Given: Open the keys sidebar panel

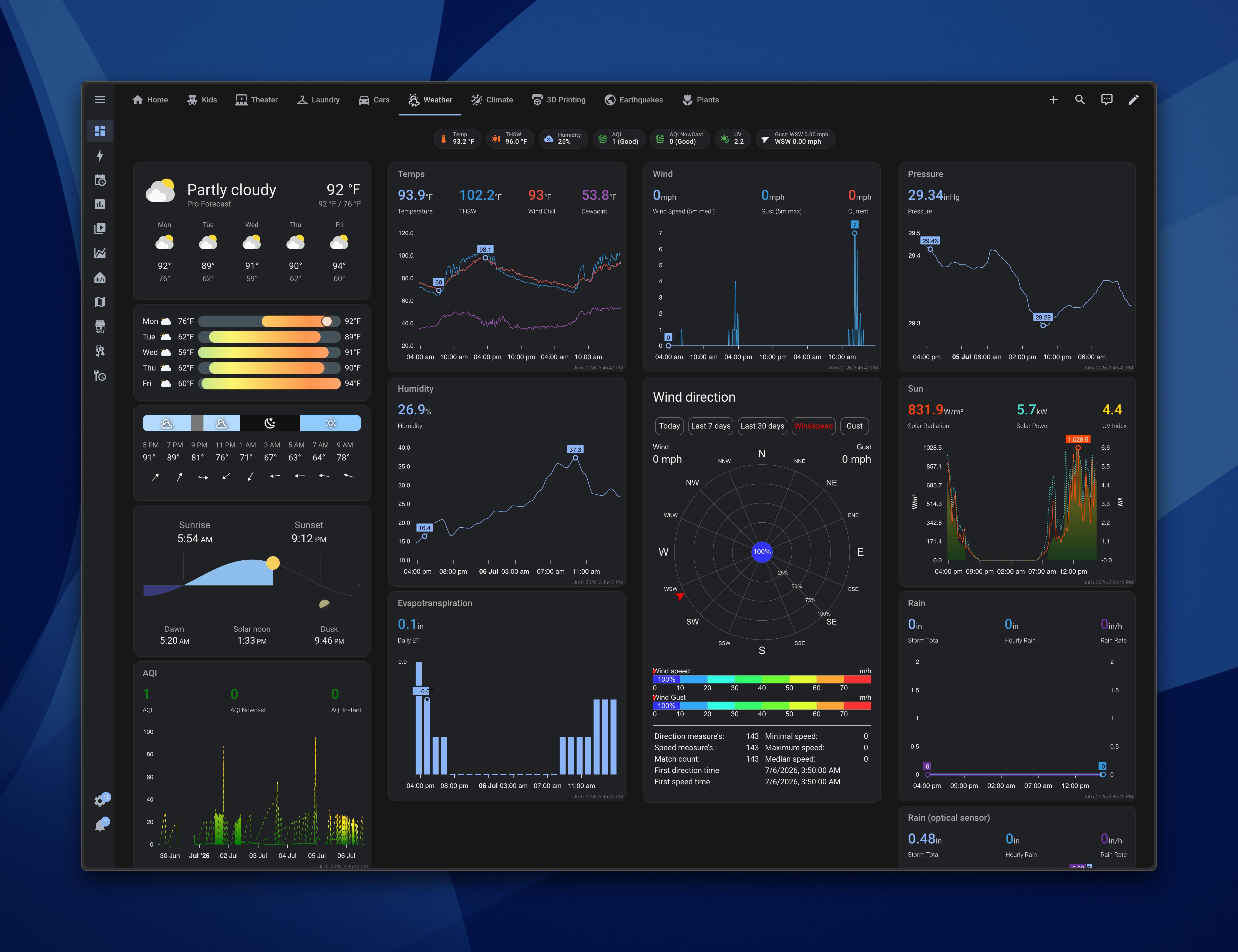Looking at the screenshot, I should [100, 351].
